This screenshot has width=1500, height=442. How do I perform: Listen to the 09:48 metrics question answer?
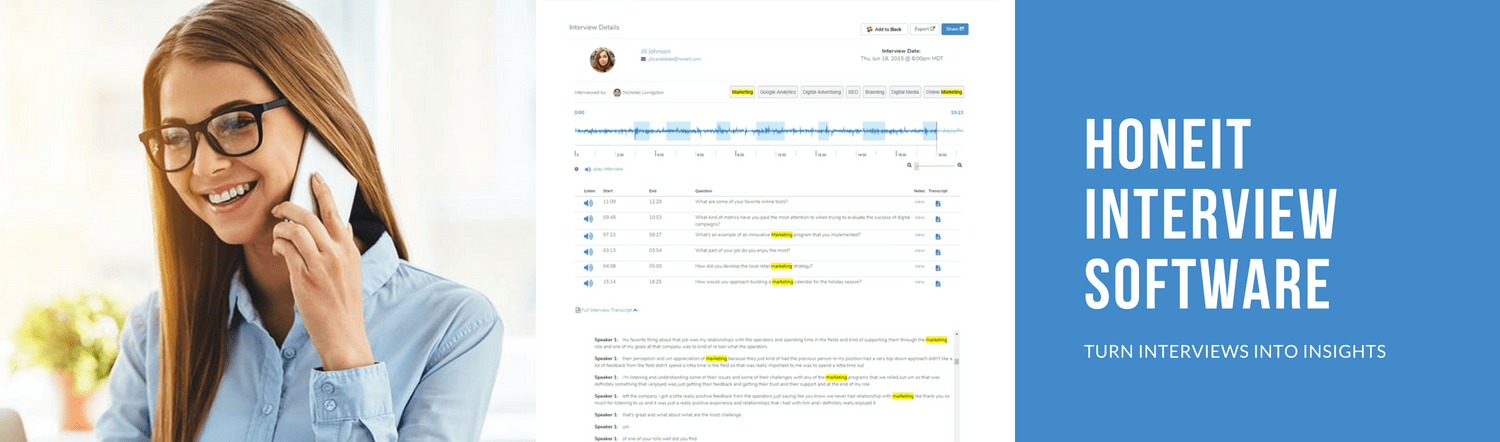point(588,219)
